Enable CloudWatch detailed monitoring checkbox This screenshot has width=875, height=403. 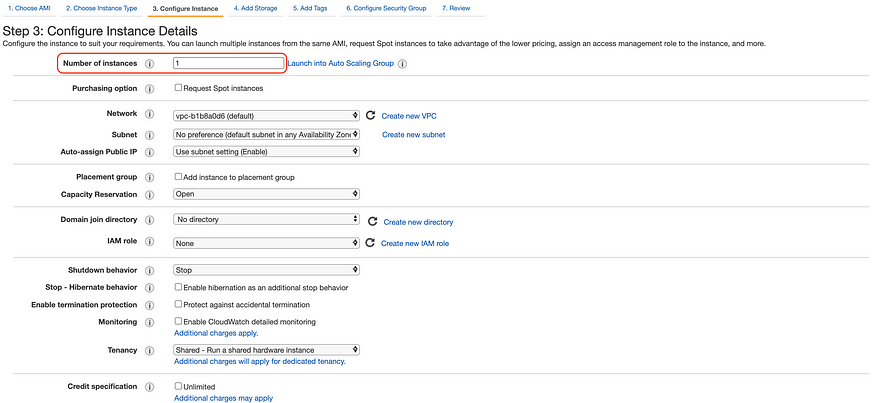click(x=178, y=321)
